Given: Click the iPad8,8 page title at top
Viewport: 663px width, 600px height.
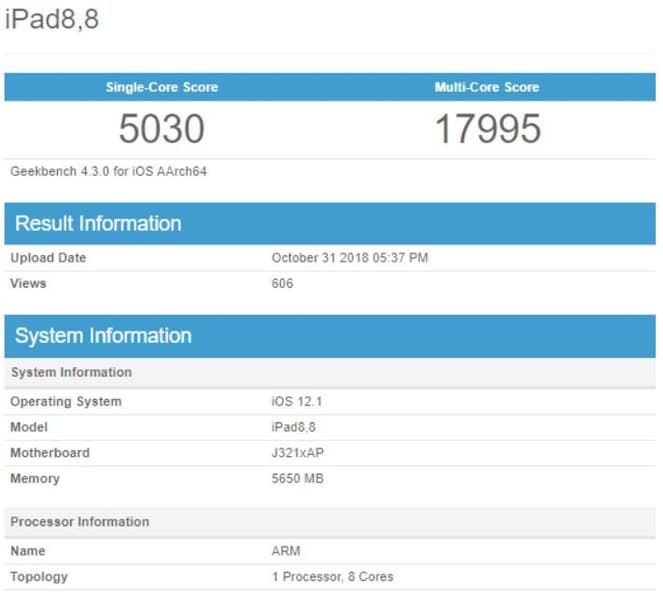Looking at the screenshot, I should click(52, 18).
